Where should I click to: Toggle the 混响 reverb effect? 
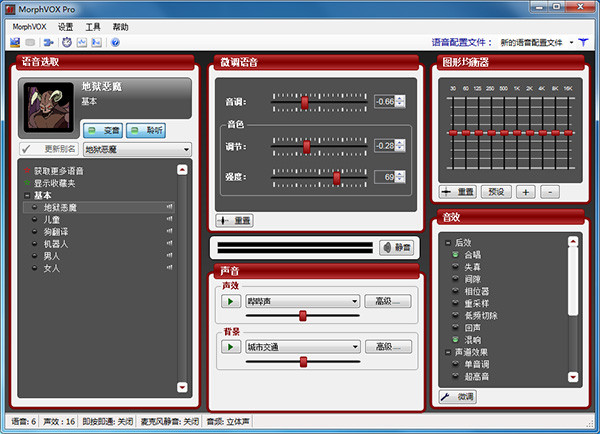(455, 339)
